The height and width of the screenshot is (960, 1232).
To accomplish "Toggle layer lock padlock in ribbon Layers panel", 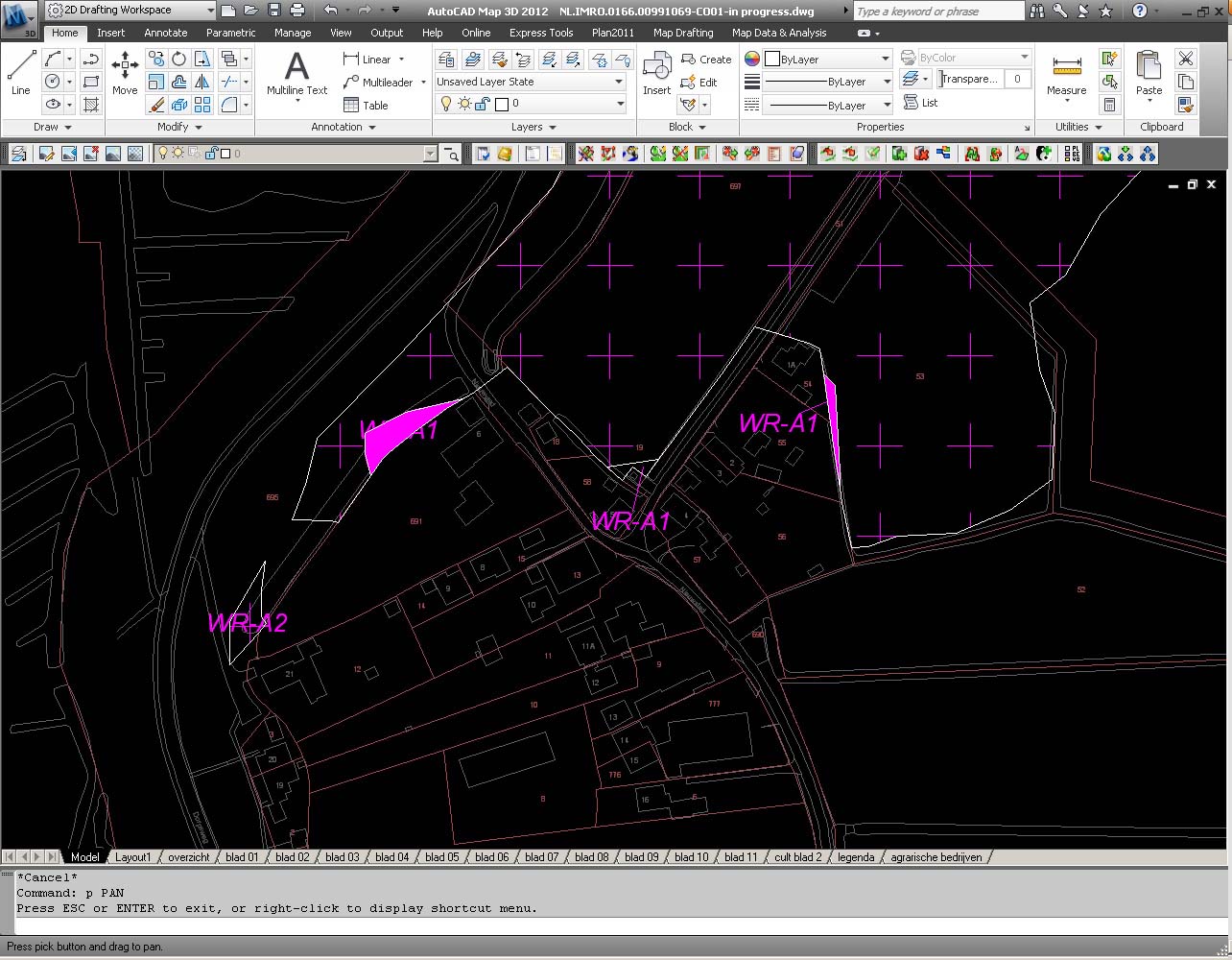I will pos(484,104).
